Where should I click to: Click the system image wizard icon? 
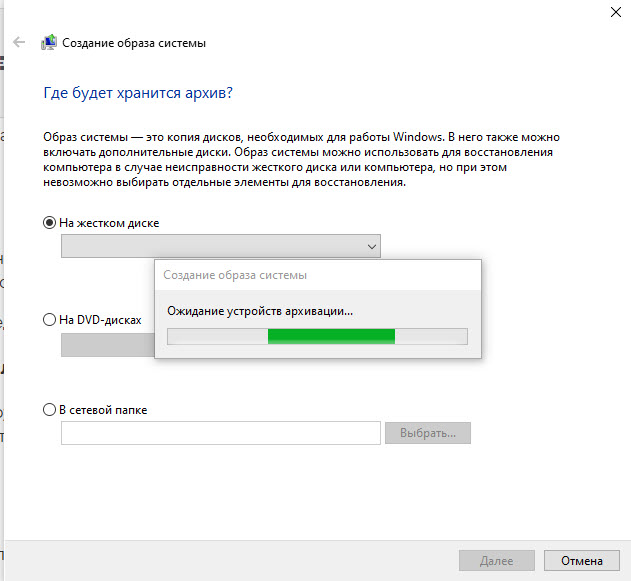48,43
